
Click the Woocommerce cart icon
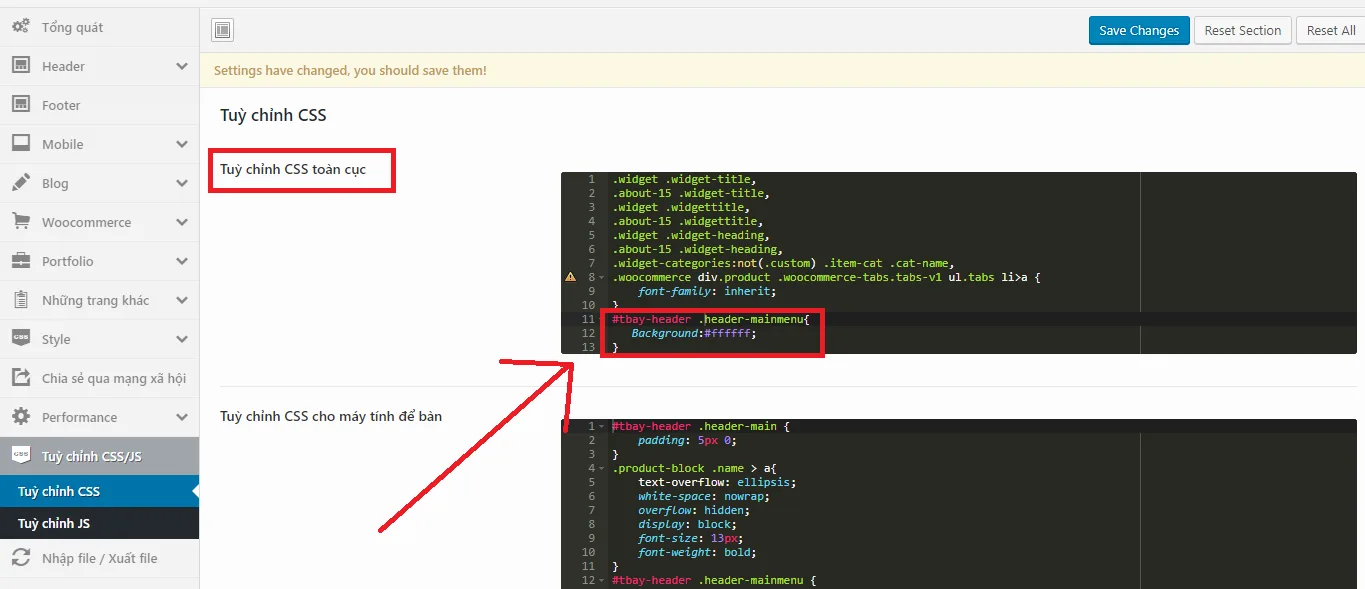click(20, 222)
